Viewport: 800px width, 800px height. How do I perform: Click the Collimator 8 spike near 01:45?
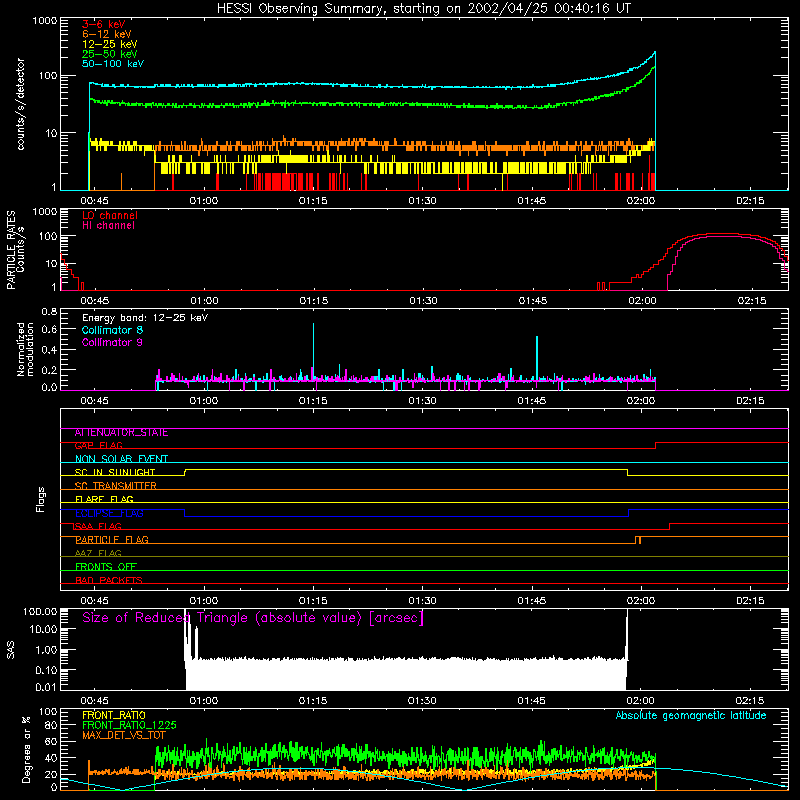click(537, 357)
